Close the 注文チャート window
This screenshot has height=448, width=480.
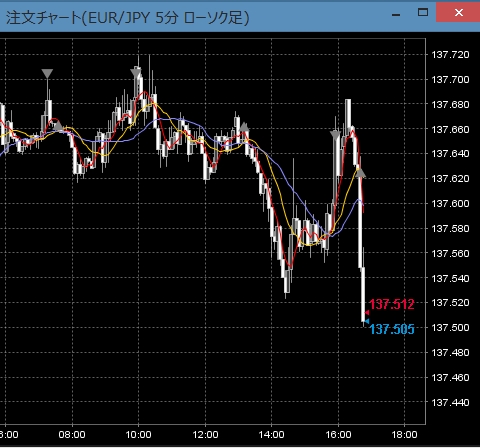(x=458, y=13)
